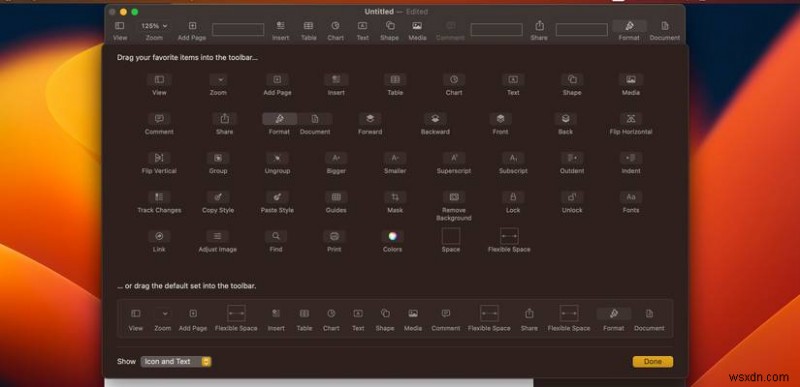Pick the Subscript icon
The image size is (800, 387).
(513, 158)
